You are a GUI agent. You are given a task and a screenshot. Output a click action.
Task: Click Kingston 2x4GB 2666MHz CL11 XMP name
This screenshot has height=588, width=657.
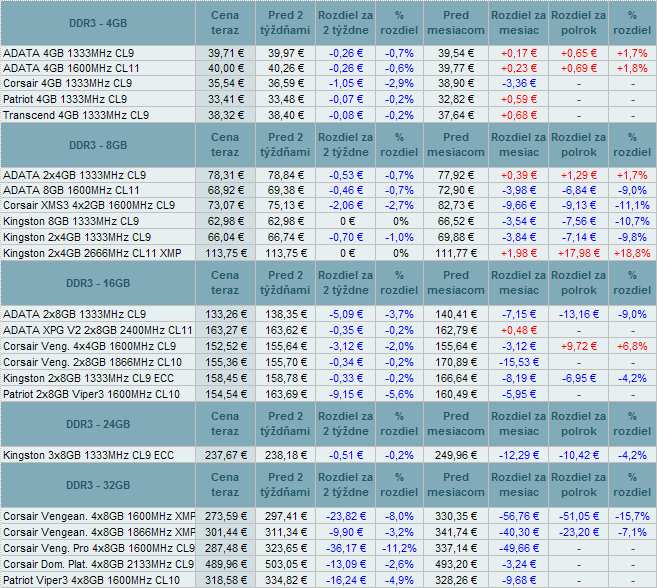(92, 253)
